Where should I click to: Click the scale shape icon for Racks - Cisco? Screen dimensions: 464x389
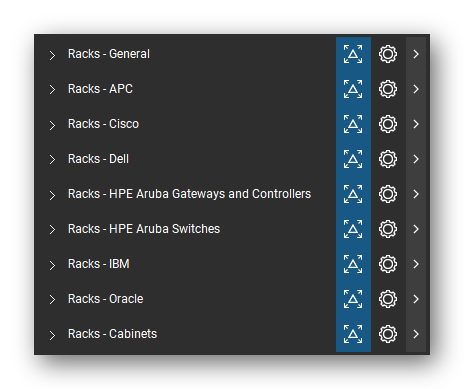tap(353, 124)
